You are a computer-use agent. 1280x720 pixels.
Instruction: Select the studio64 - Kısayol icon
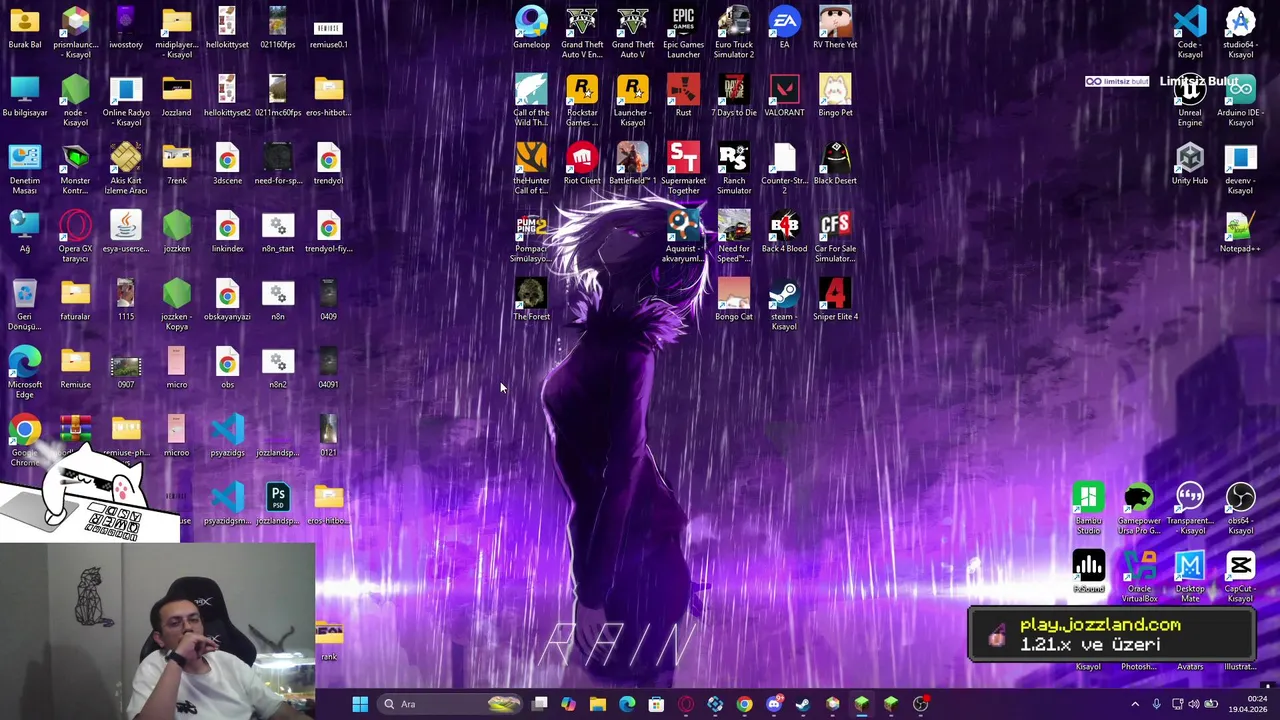pos(1240,32)
